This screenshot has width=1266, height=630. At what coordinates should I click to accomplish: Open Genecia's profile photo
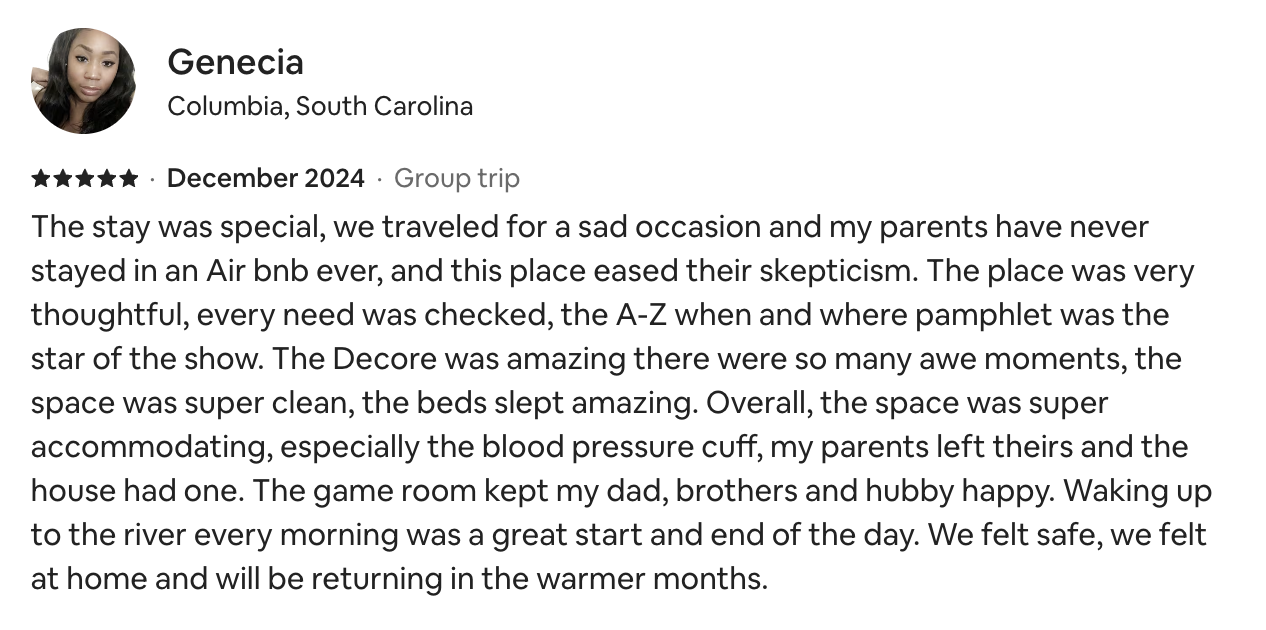point(83,81)
